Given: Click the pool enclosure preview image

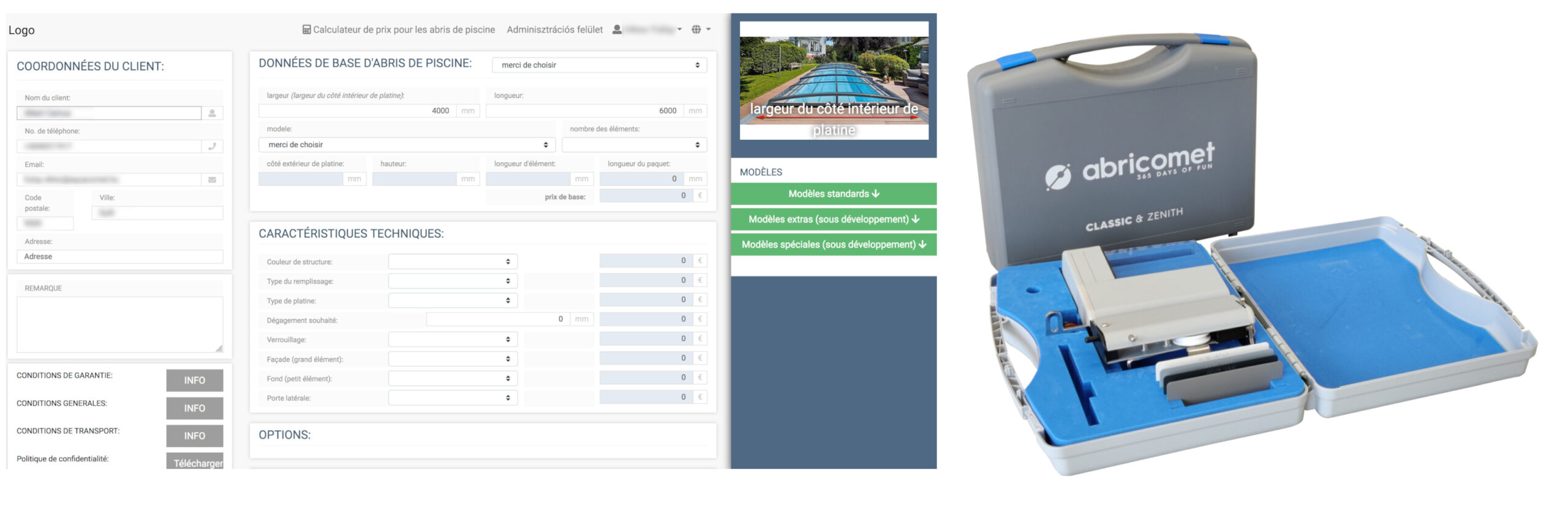Looking at the screenshot, I should click(834, 80).
